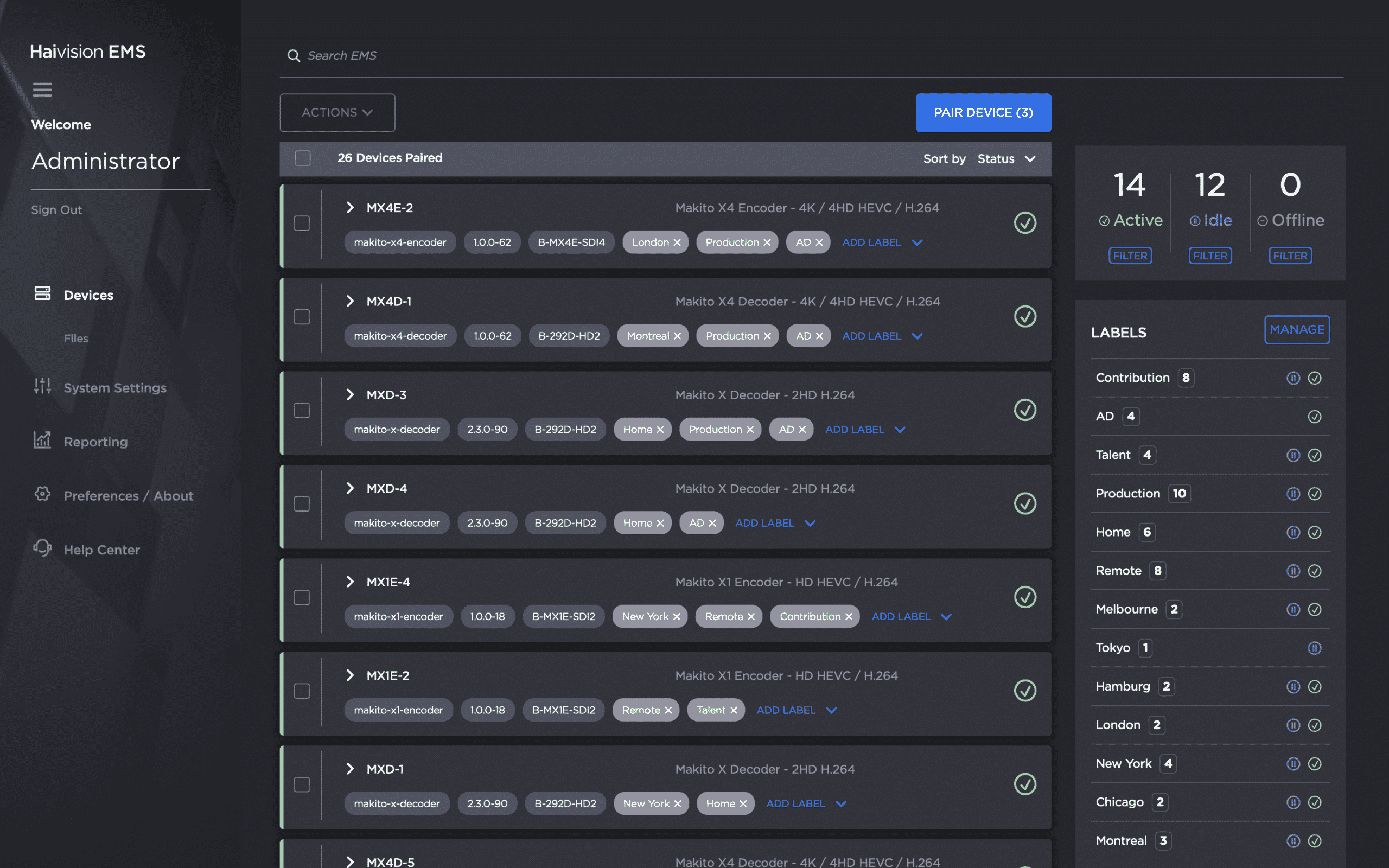Expand the MX1E-4 device row

349,582
